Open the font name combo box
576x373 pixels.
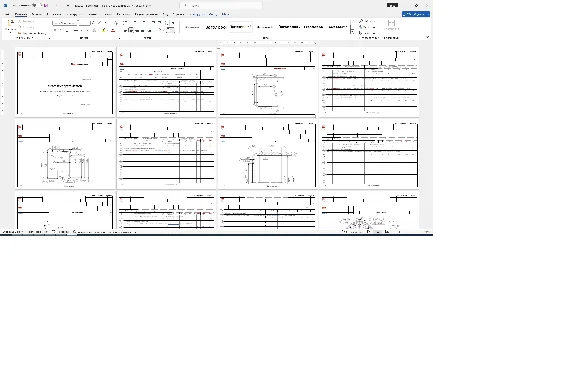pyautogui.click(x=66, y=23)
